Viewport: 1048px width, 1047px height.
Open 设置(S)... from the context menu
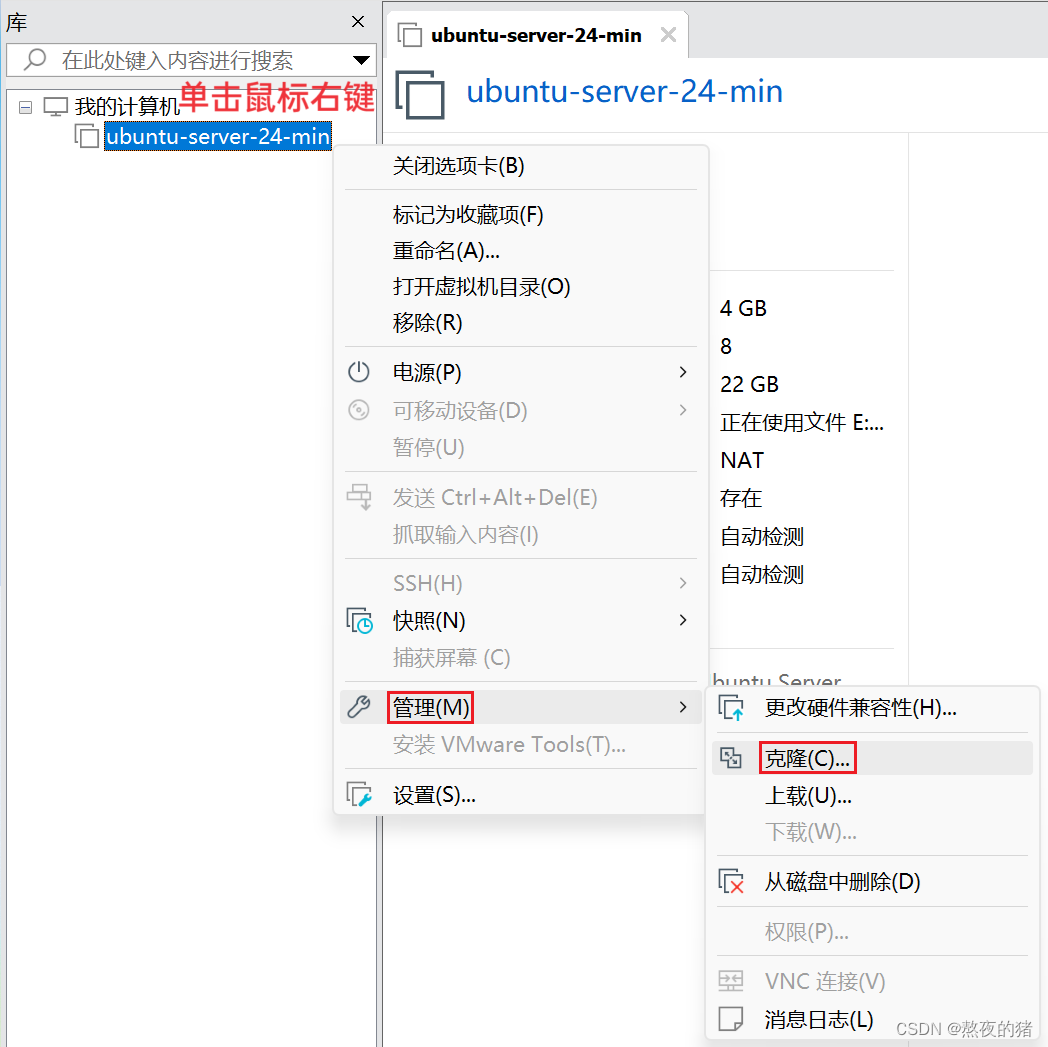(x=521, y=795)
